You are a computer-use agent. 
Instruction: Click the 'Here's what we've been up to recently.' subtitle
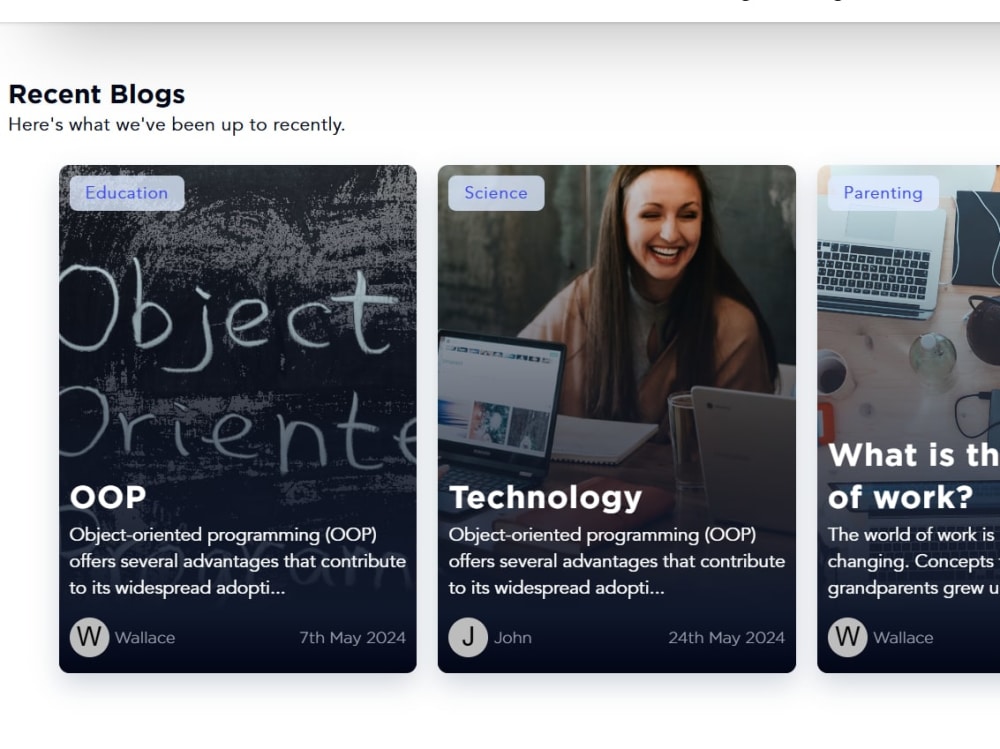click(x=177, y=124)
